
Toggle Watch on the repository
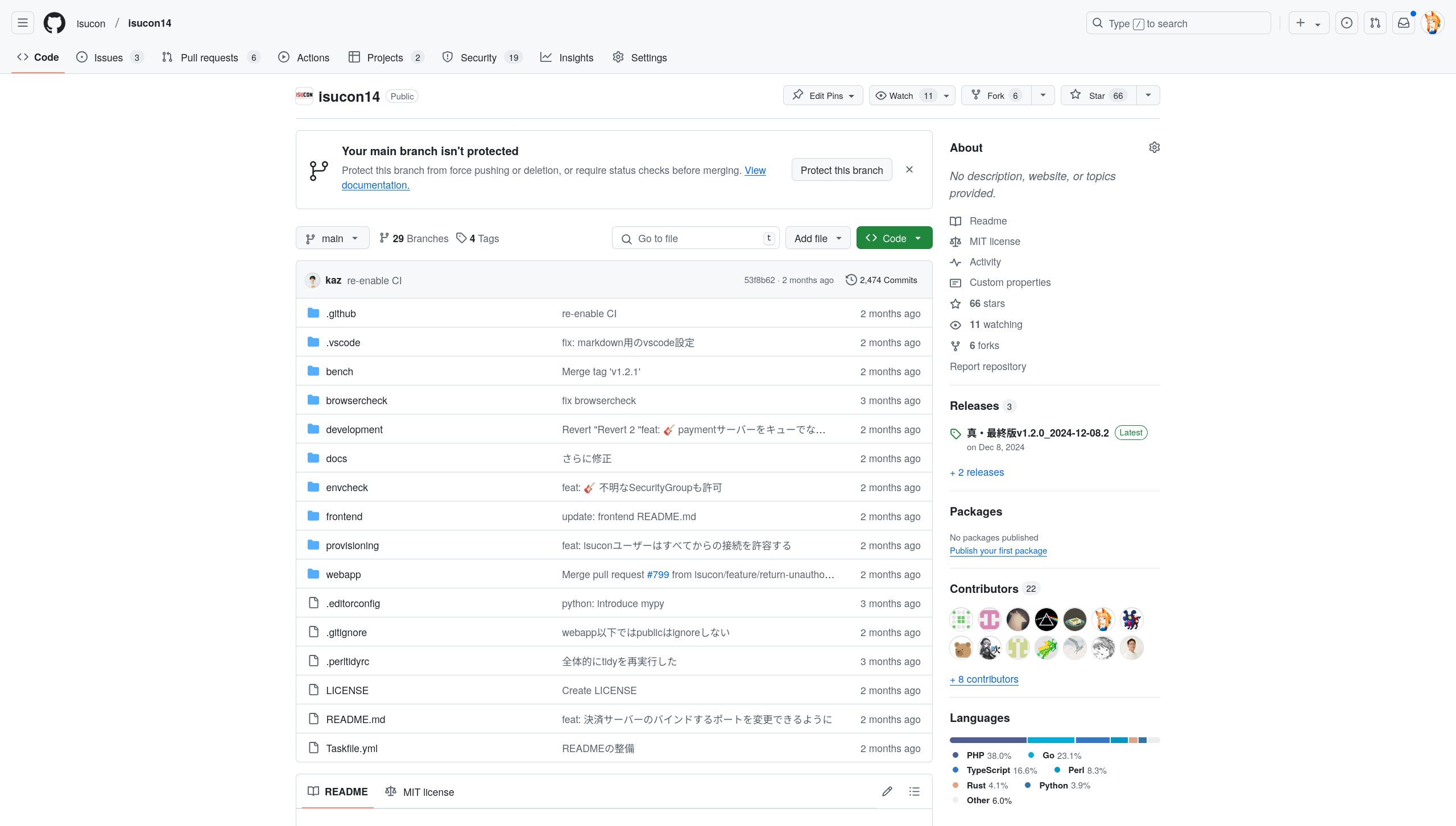(903, 96)
